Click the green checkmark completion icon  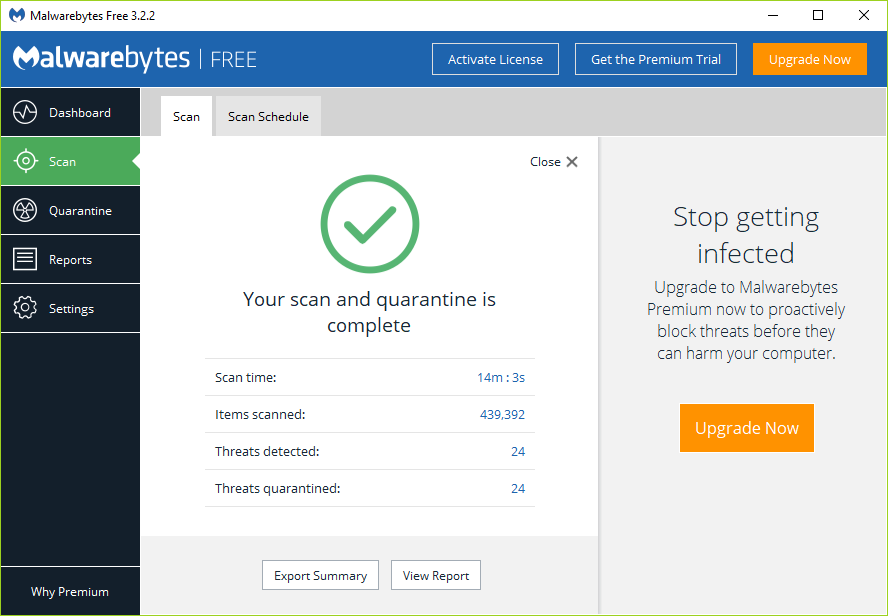369,224
